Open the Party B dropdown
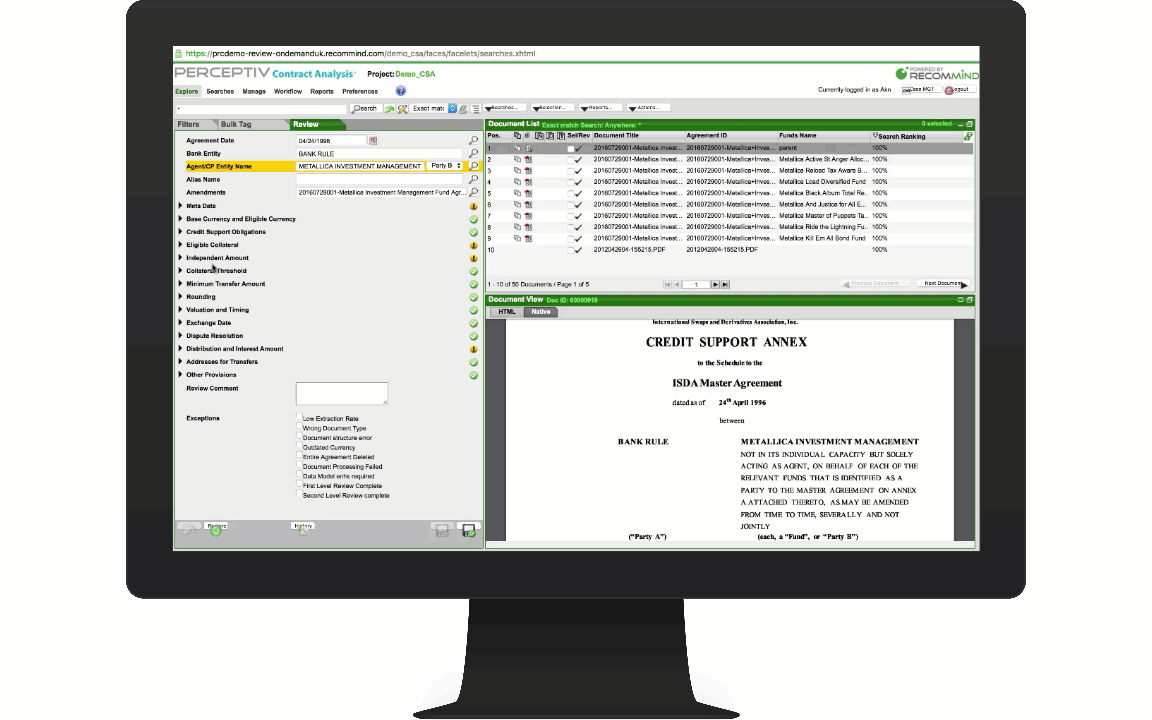Image resolution: width=1152 pixels, height=720 pixels. (445, 166)
